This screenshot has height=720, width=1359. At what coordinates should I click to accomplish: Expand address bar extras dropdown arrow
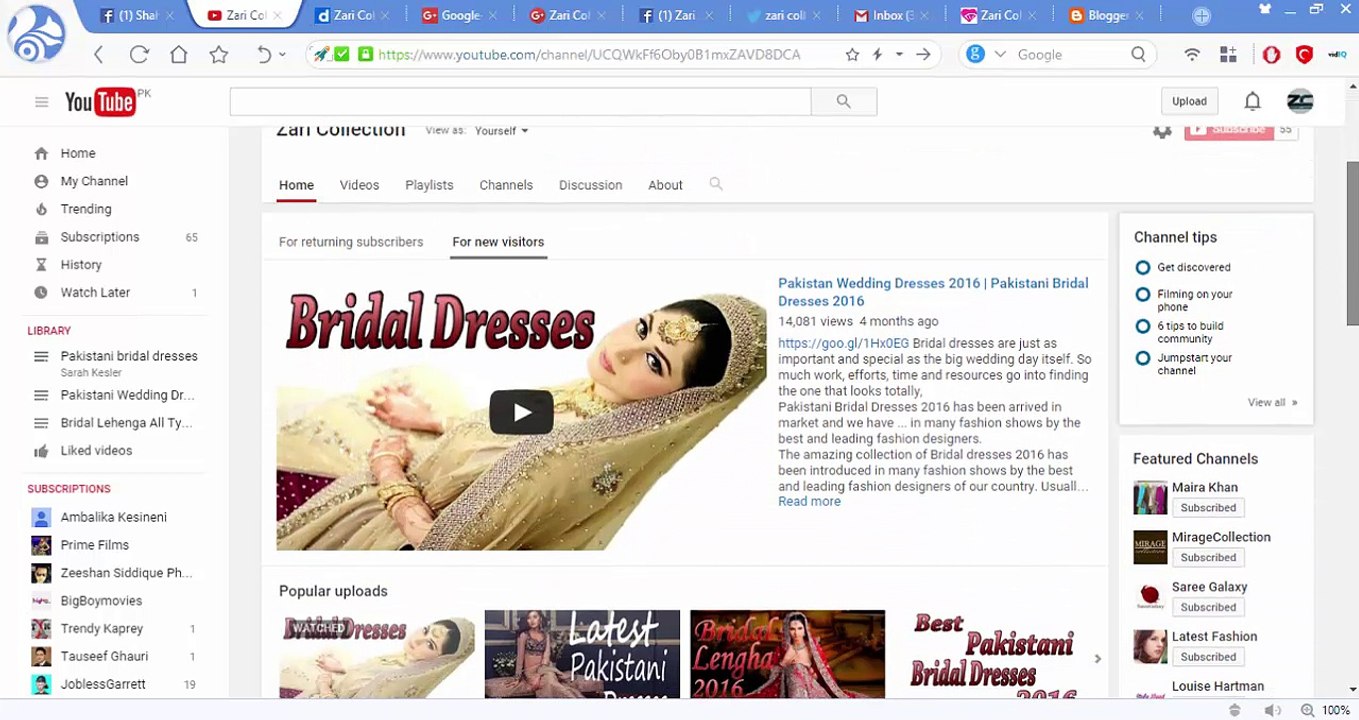899,55
